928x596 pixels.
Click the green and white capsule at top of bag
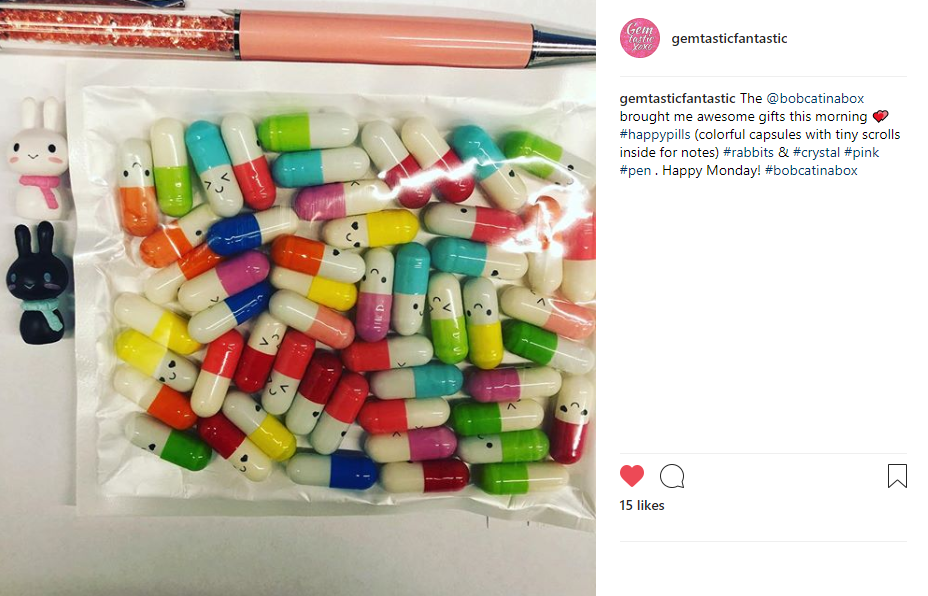[308, 131]
